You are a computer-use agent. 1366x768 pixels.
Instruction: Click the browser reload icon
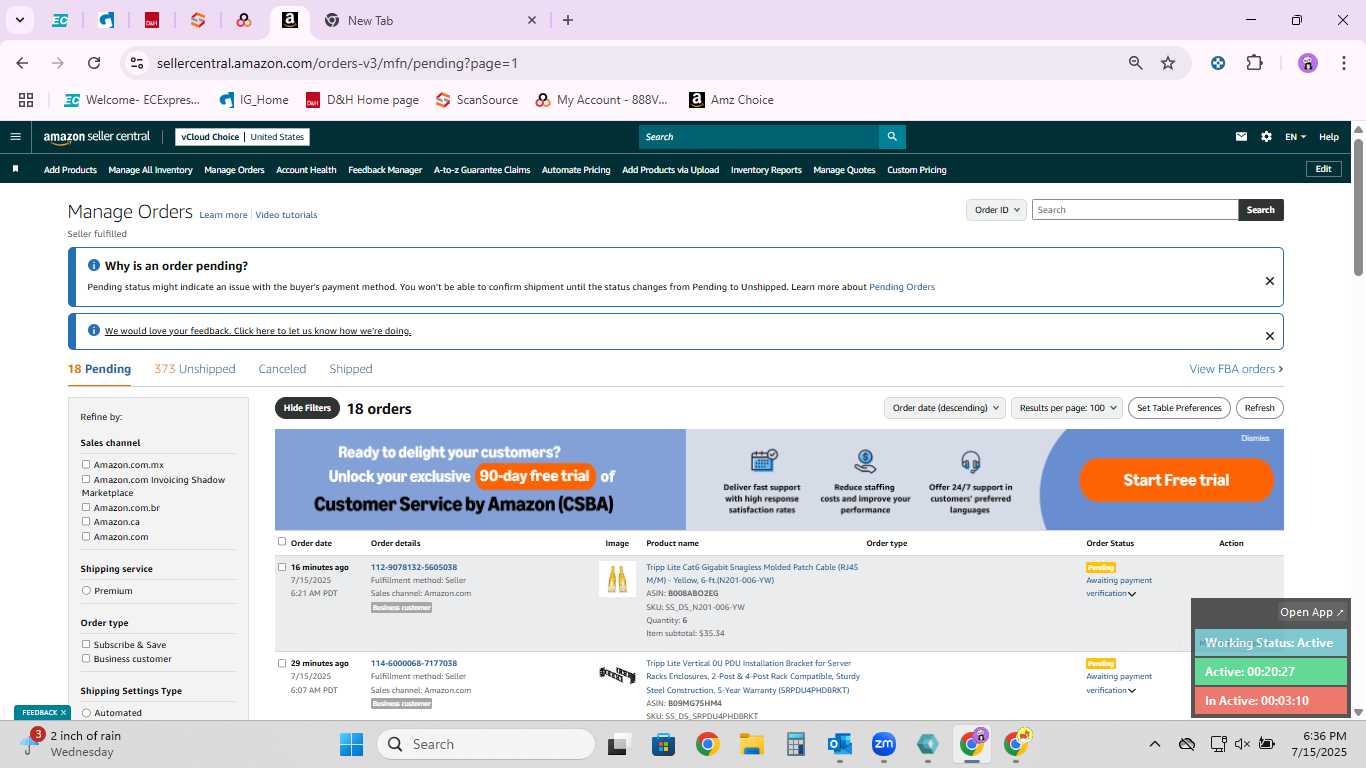[x=94, y=63]
